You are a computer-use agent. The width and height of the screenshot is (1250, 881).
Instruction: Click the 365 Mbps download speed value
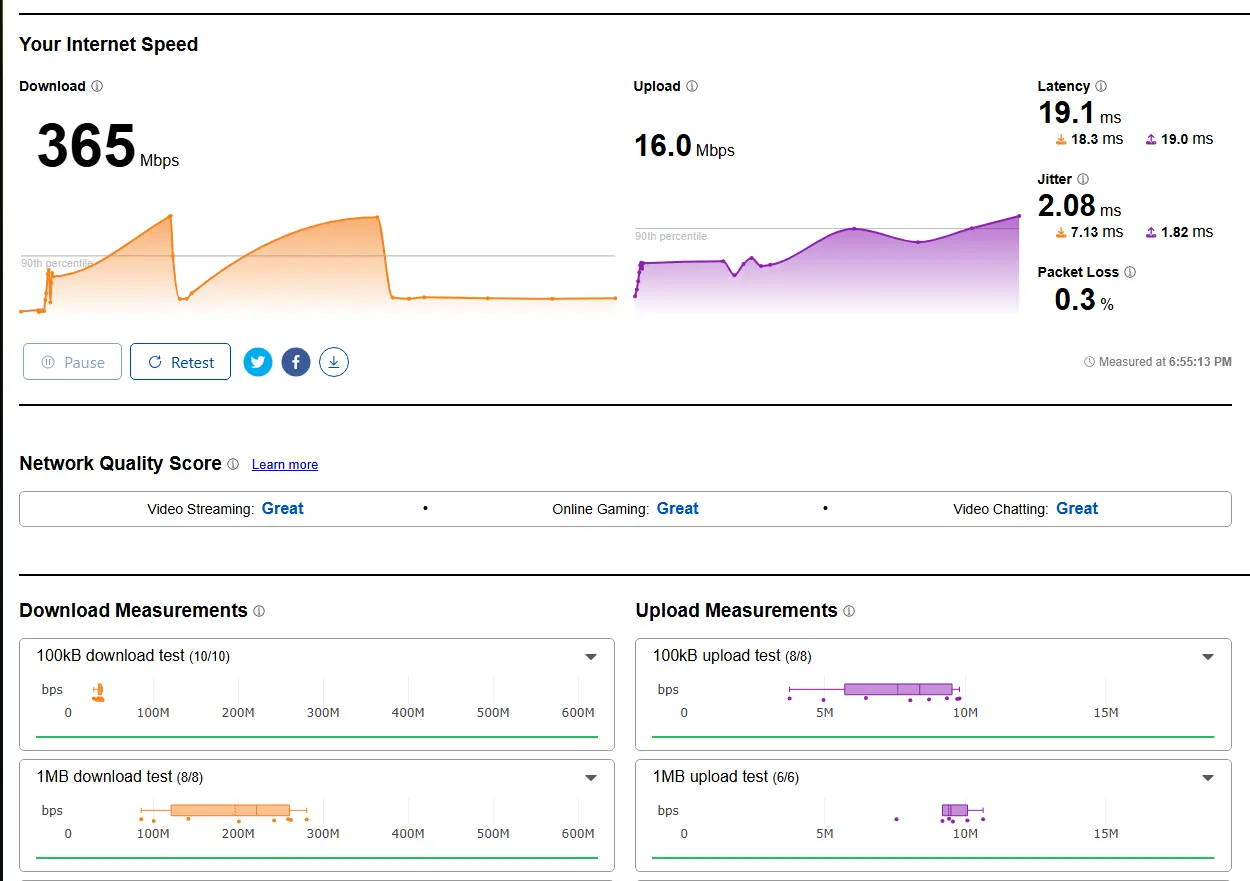pyautogui.click(x=108, y=147)
